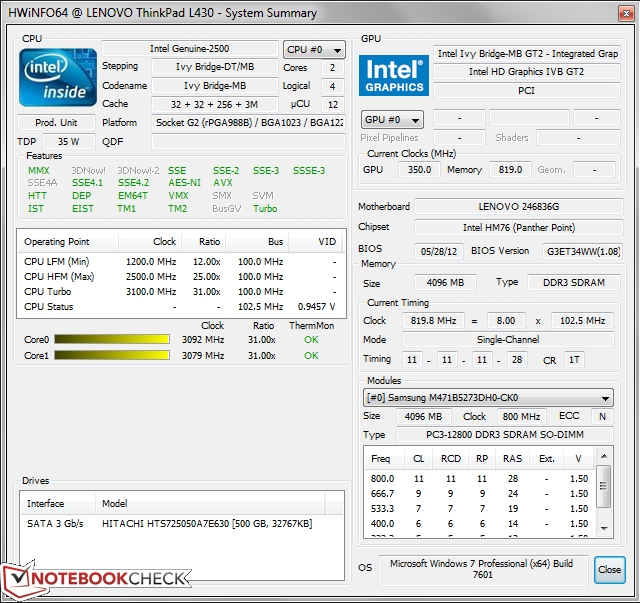Click the Codename Ivy Bridge-MB field
640x603 pixels.
(x=215, y=86)
